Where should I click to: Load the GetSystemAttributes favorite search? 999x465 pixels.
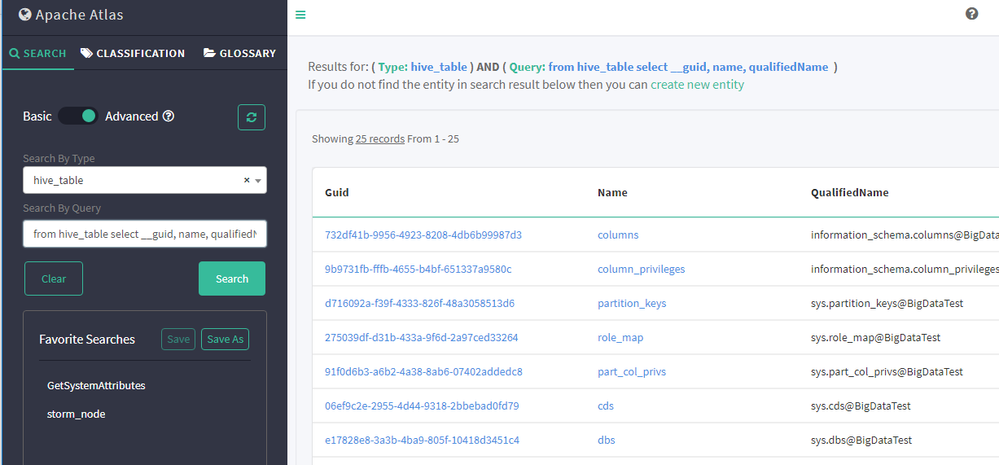click(x=96, y=386)
